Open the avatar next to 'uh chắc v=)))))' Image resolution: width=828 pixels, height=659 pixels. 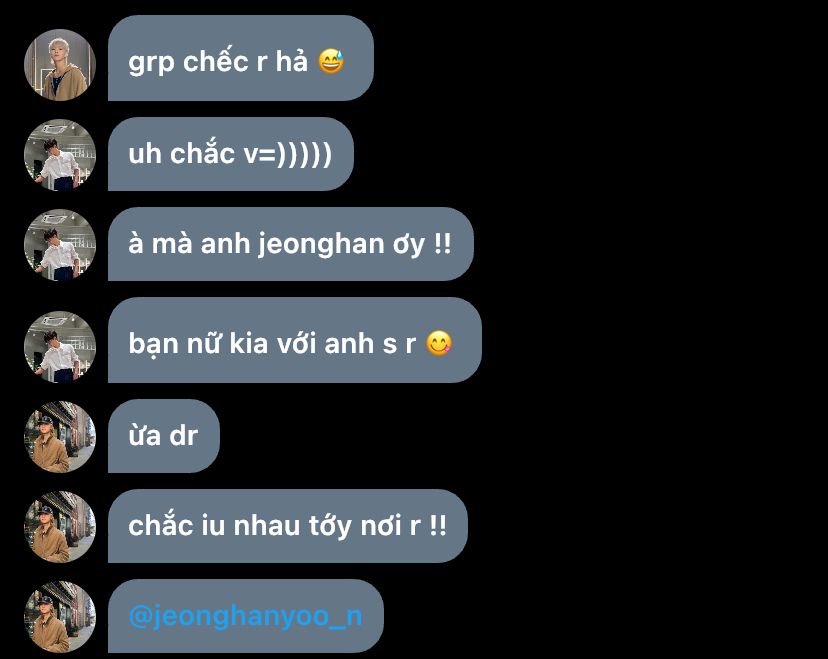pos(60,155)
